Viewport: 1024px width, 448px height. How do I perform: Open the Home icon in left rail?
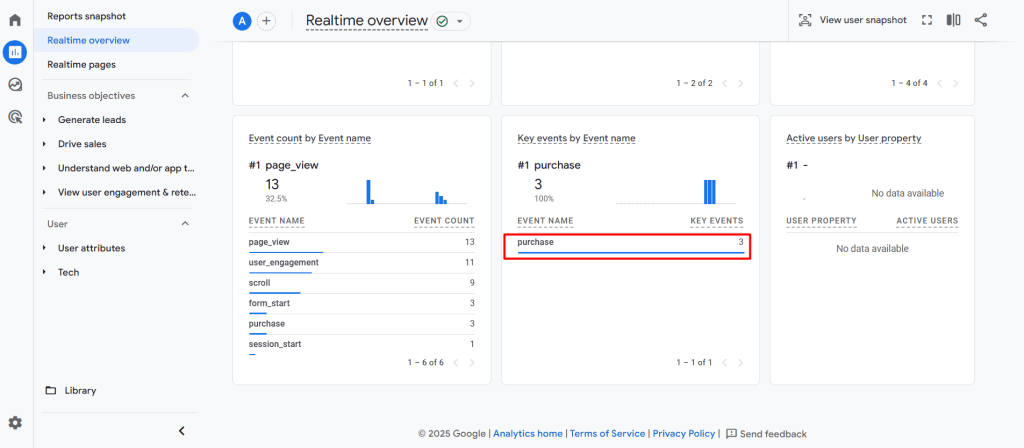(15, 20)
